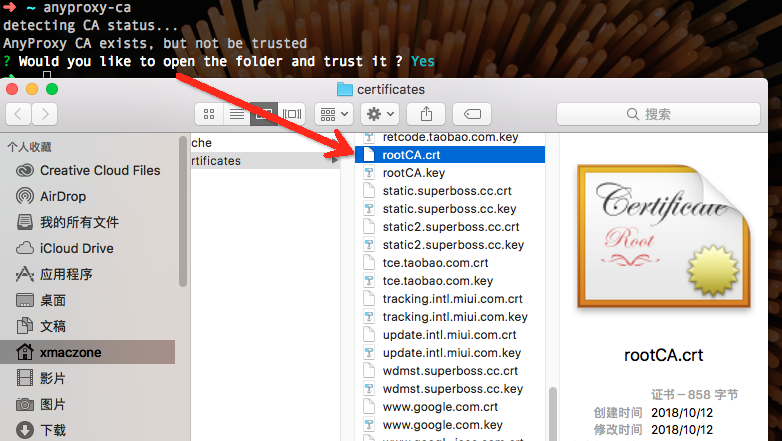Open the item arrangement dropdown

point(334,114)
